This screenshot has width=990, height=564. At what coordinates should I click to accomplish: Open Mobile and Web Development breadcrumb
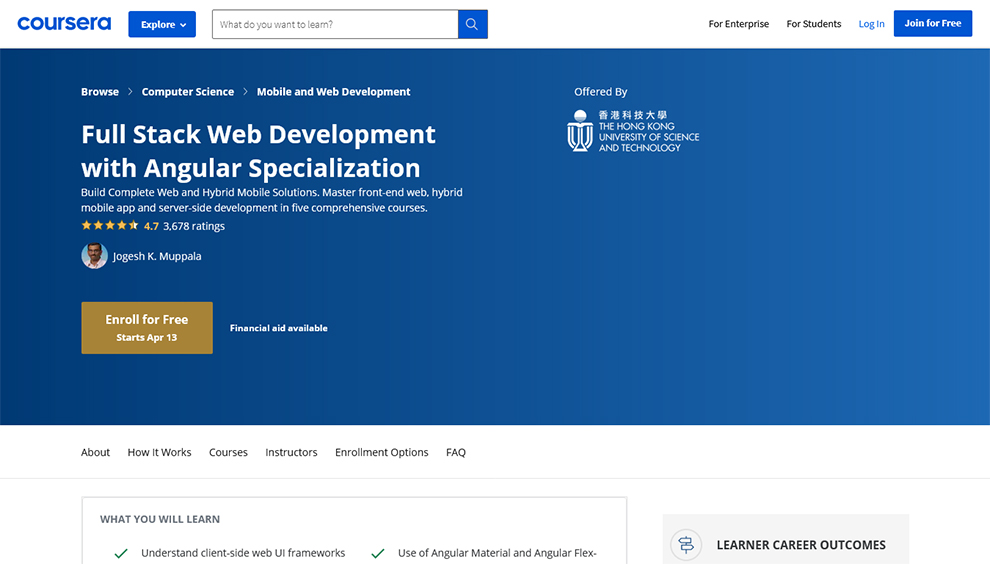pos(333,92)
